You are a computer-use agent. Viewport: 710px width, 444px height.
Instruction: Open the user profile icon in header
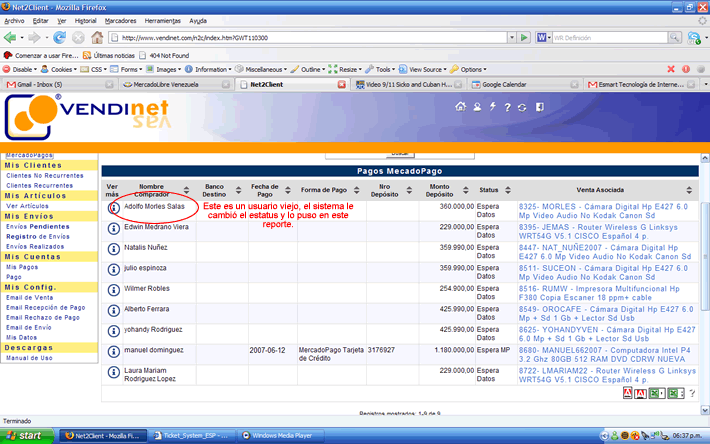477,107
